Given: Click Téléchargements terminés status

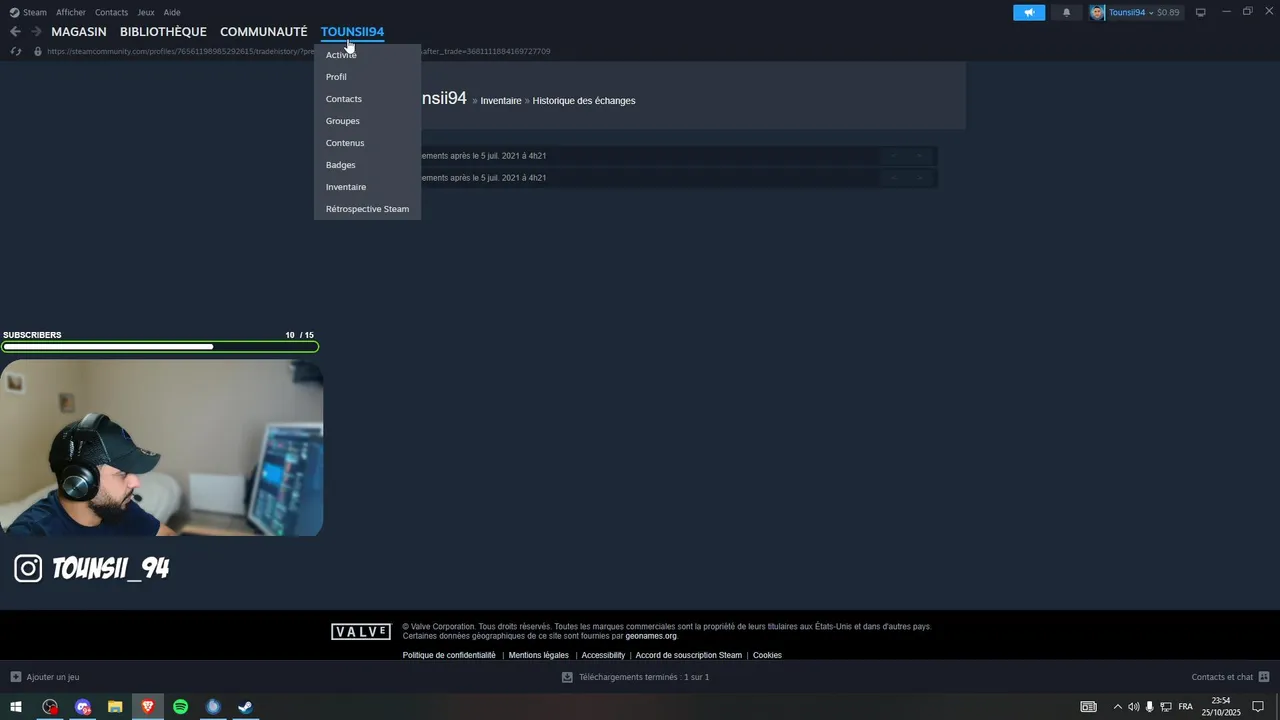Looking at the screenshot, I should coord(636,677).
